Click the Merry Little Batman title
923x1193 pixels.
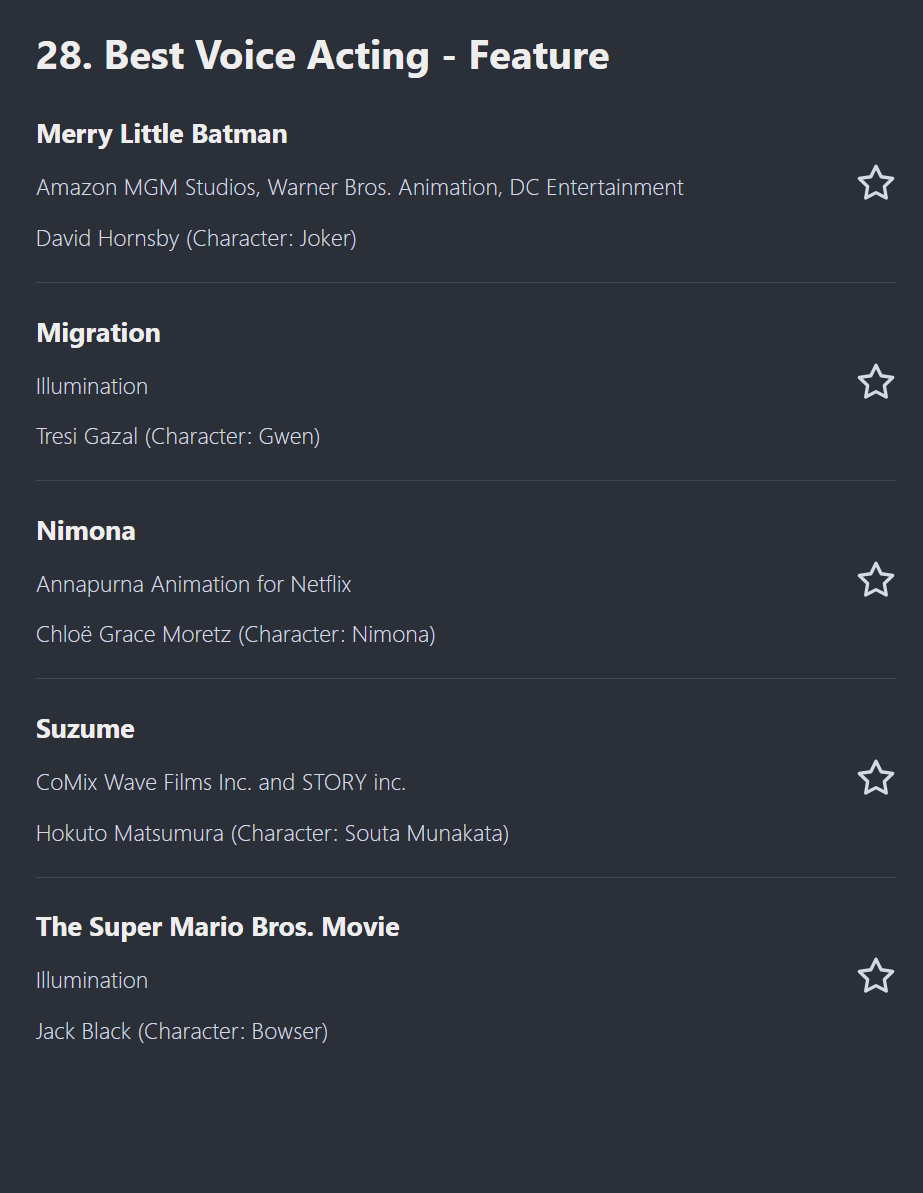[162, 134]
